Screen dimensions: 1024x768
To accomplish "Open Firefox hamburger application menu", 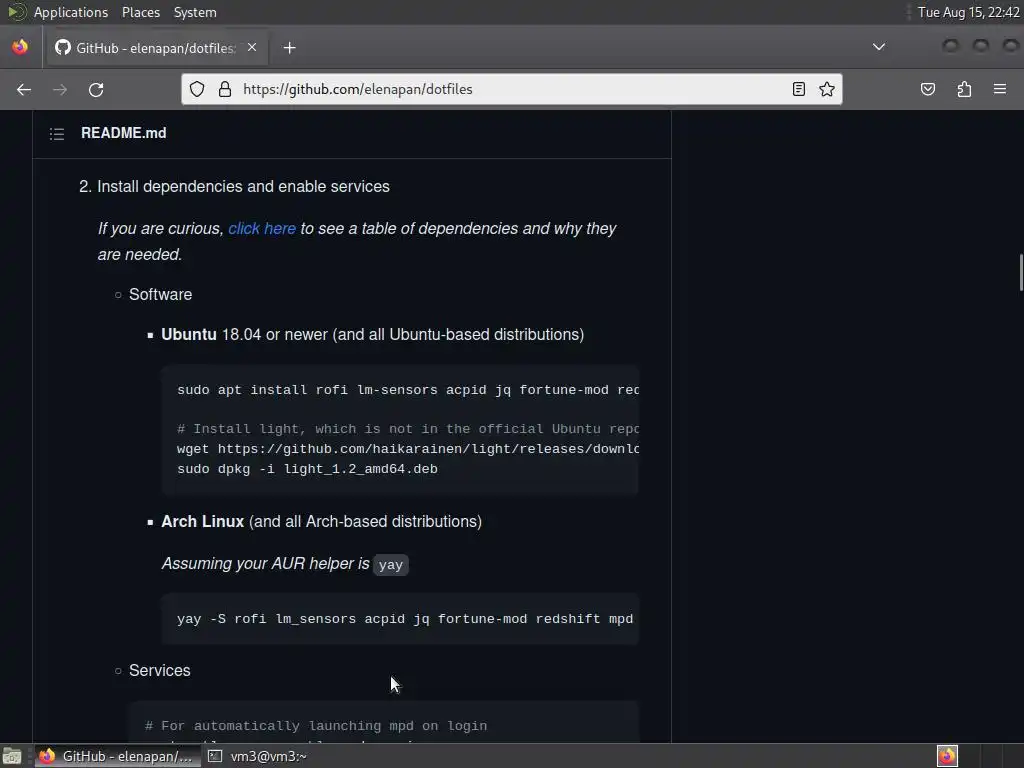I will coord(1000,89).
